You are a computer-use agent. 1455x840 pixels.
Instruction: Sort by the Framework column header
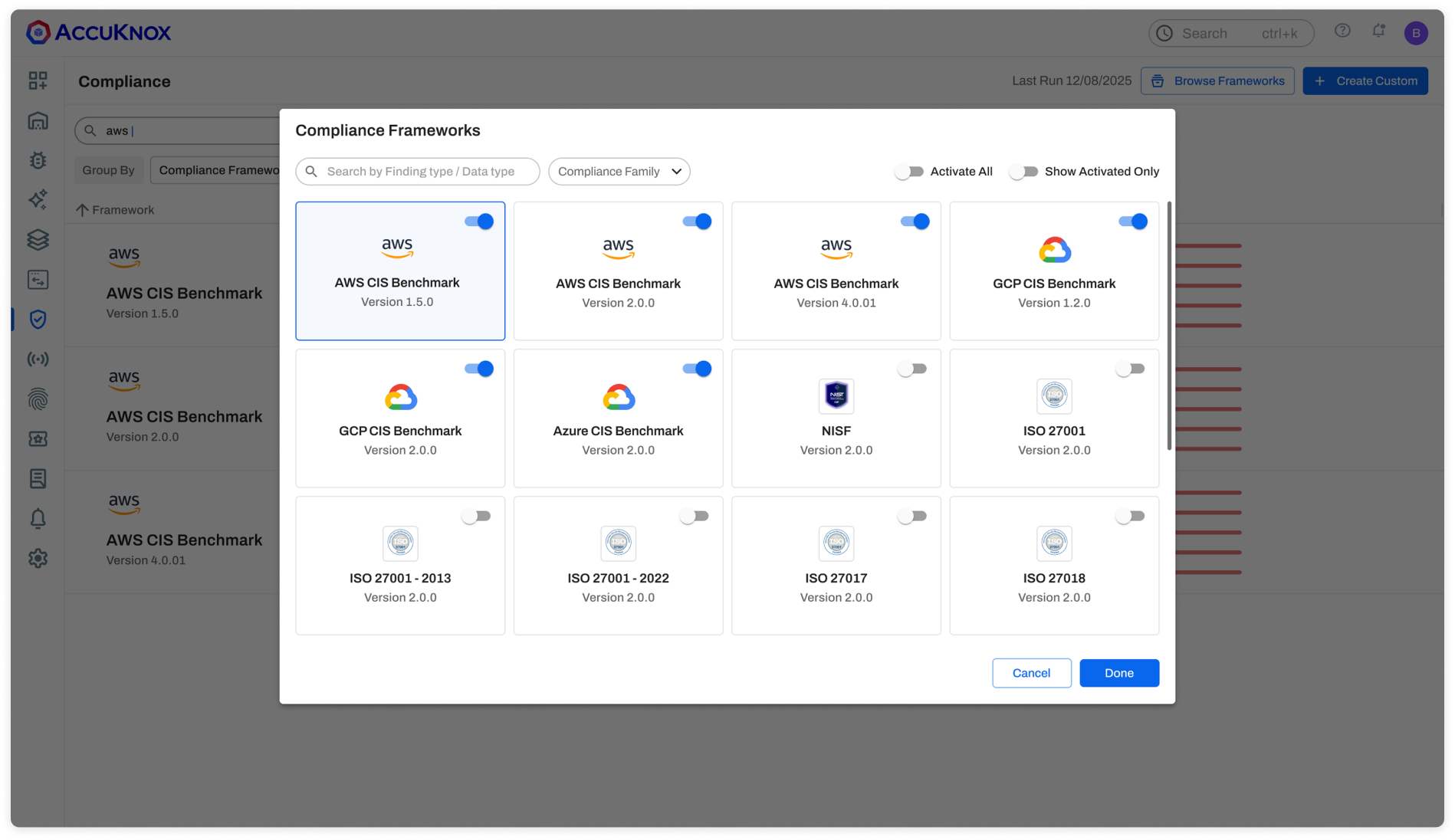pyautogui.click(x=115, y=210)
